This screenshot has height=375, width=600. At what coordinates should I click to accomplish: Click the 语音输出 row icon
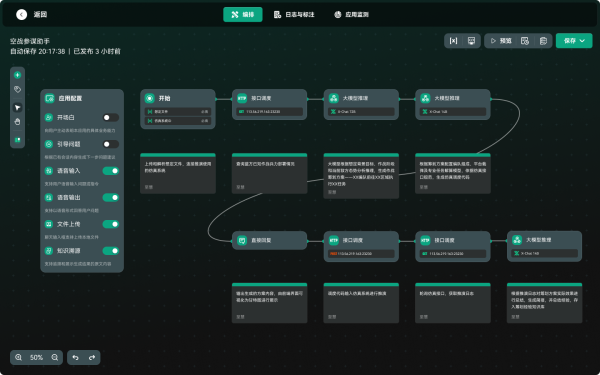click(x=49, y=197)
